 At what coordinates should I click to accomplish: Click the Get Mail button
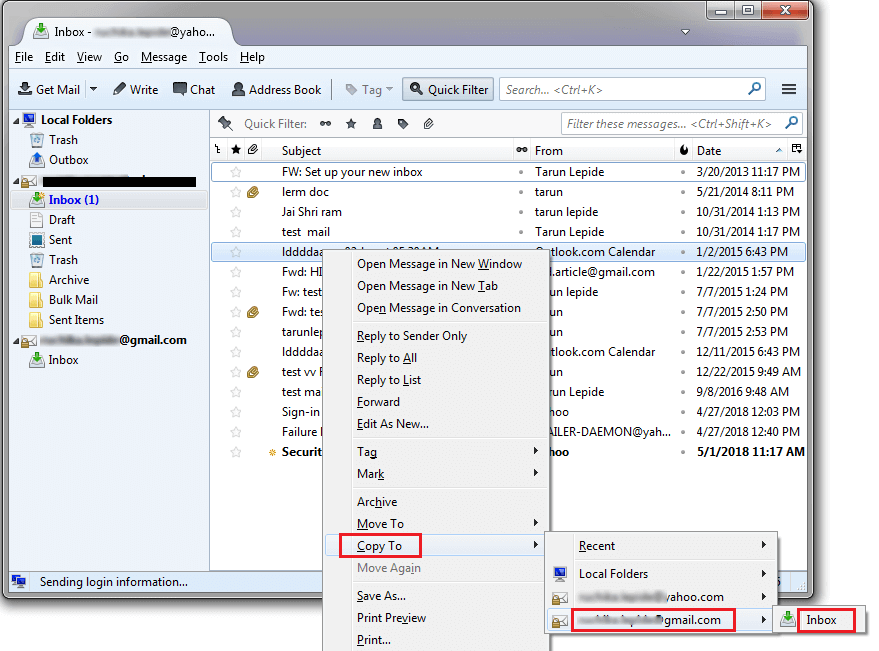(50, 89)
